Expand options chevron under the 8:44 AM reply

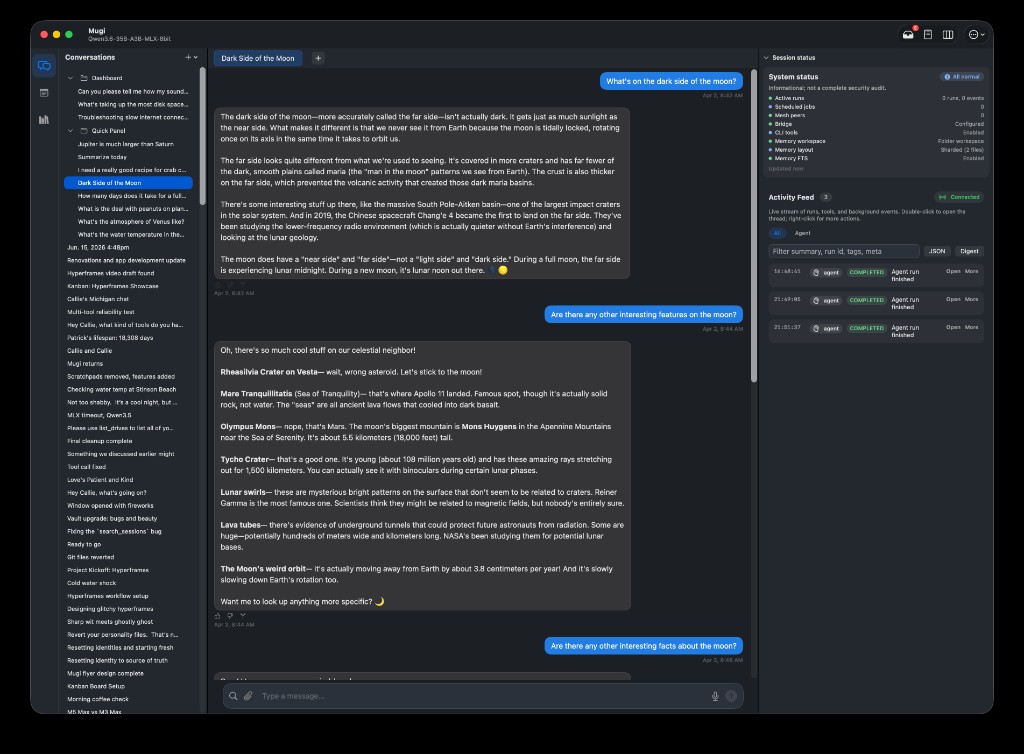pos(243,615)
